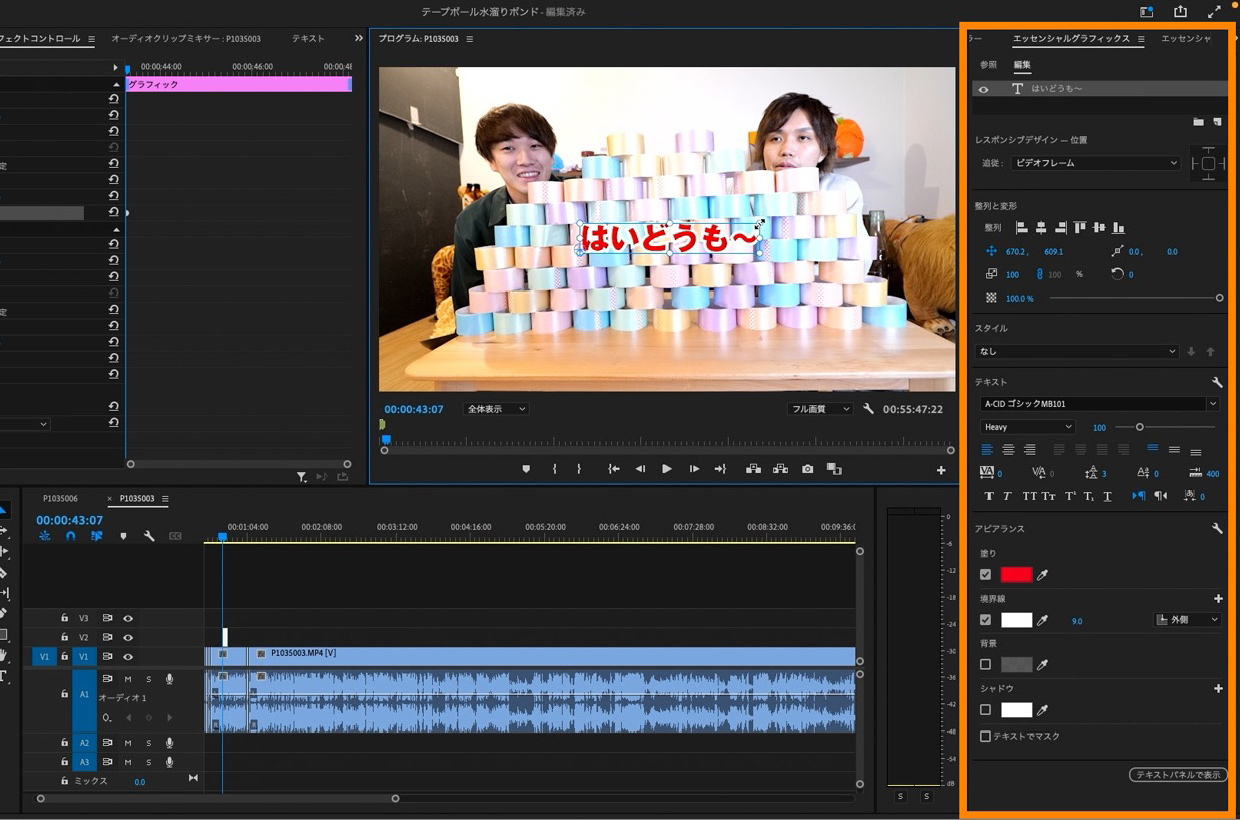Expand hidden panel tabs chevron in source panel
The image size is (1240, 820).
tap(359, 38)
